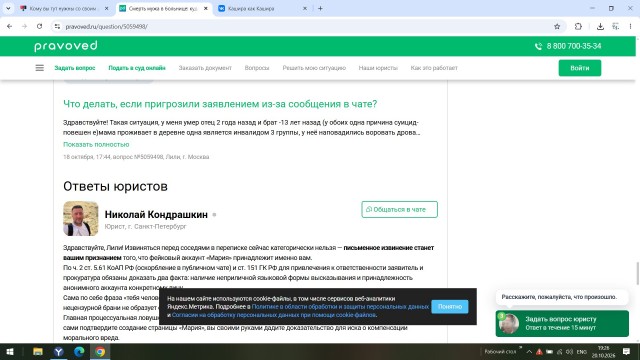Open Windows Start menu
Viewport: 640px width, 360px height.
click(10, 351)
